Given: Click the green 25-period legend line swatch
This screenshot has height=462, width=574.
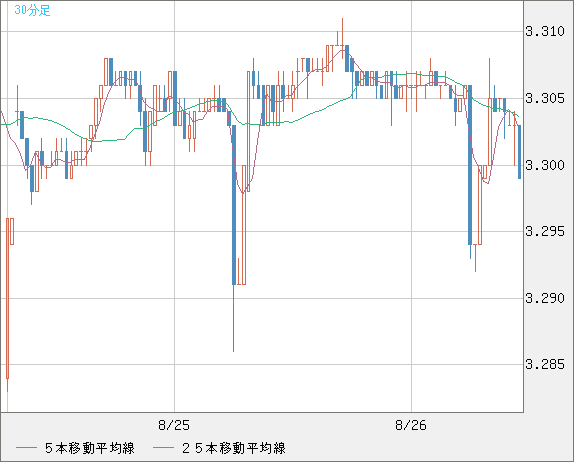Looking at the screenshot, I should (x=163, y=448).
